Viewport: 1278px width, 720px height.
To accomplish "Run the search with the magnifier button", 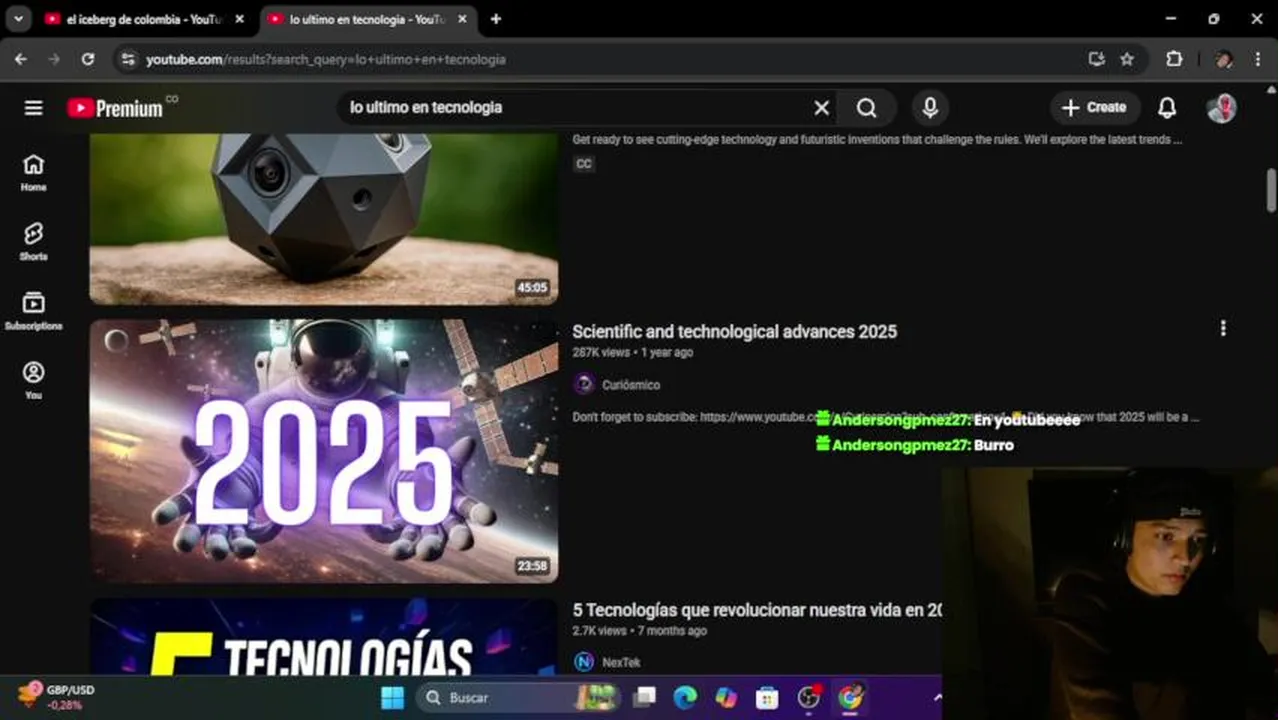I will pos(867,108).
